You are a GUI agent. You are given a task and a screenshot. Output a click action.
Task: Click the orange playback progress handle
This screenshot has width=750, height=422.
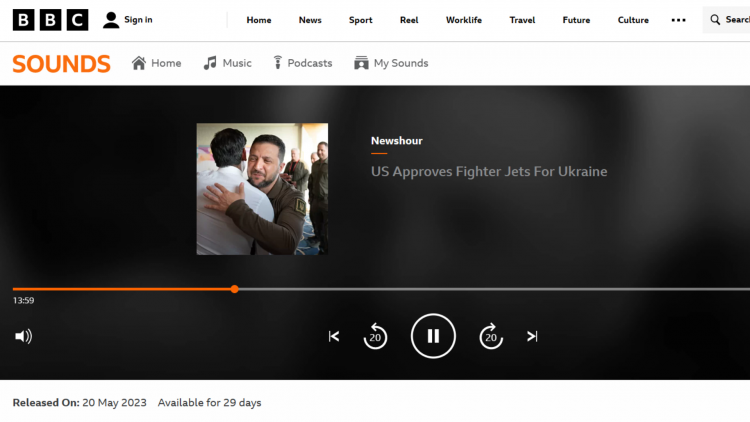(234, 289)
